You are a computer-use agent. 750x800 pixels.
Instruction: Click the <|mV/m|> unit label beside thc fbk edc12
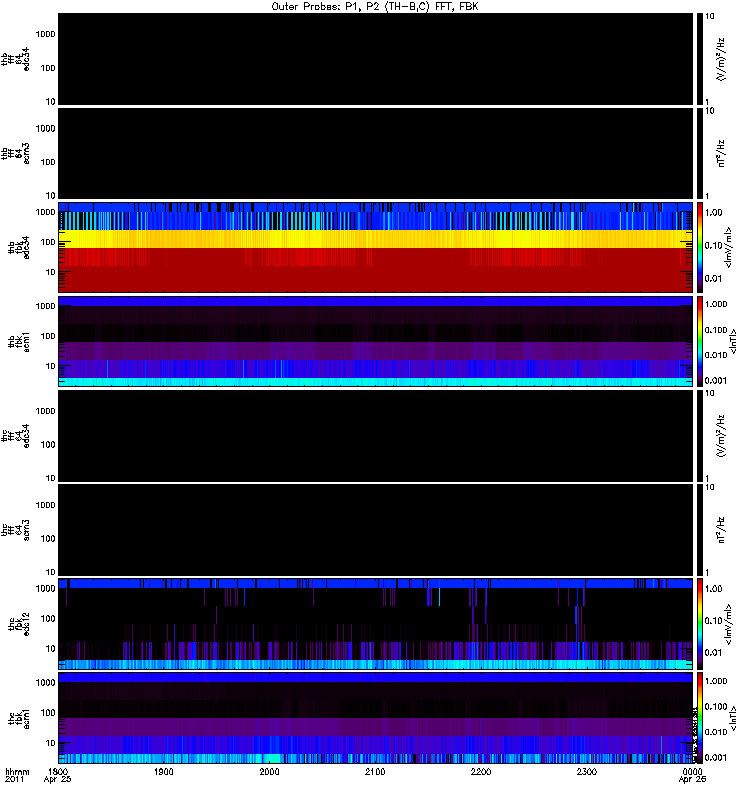pos(729,623)
